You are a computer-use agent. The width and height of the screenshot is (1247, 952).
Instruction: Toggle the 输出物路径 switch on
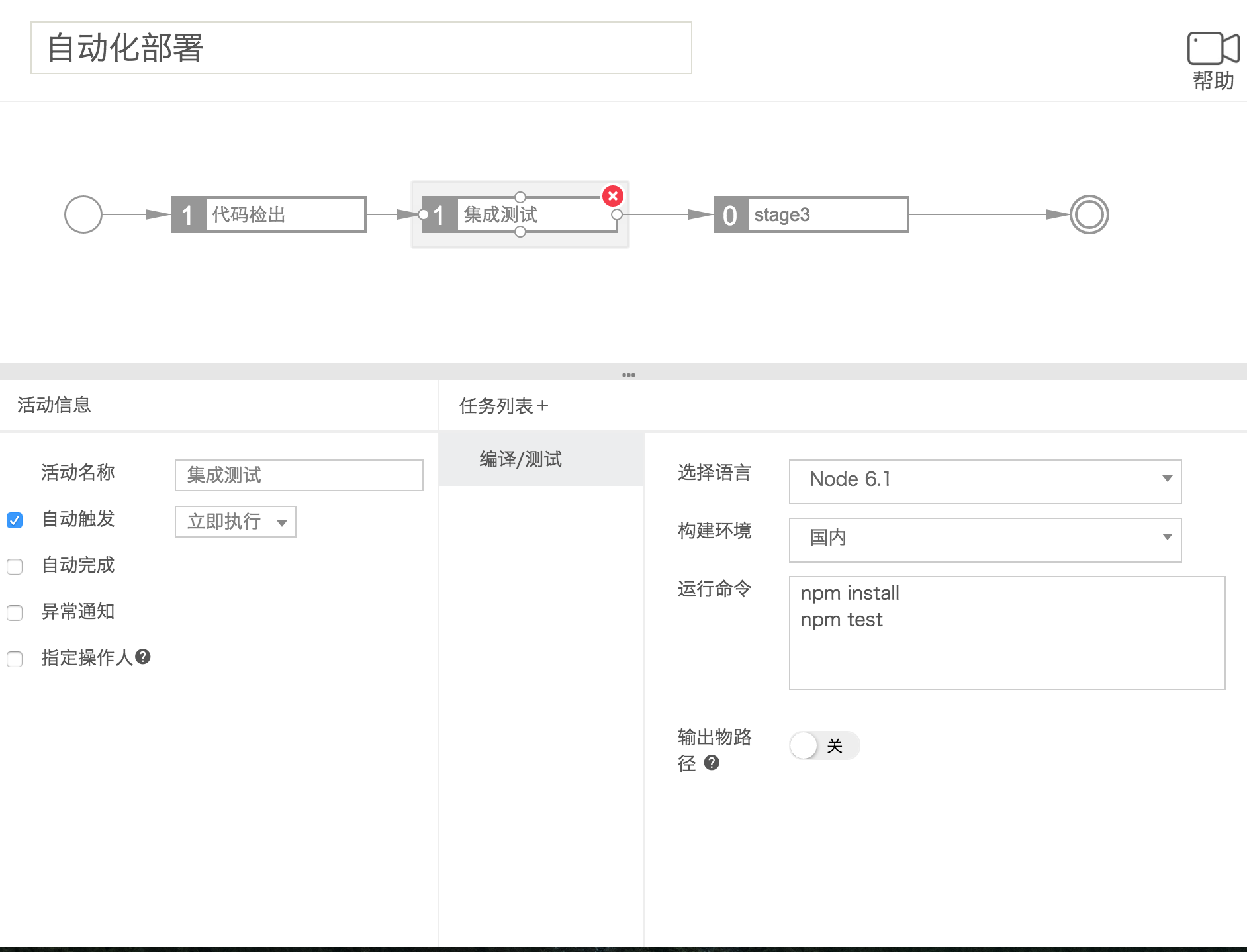point(823,745)
